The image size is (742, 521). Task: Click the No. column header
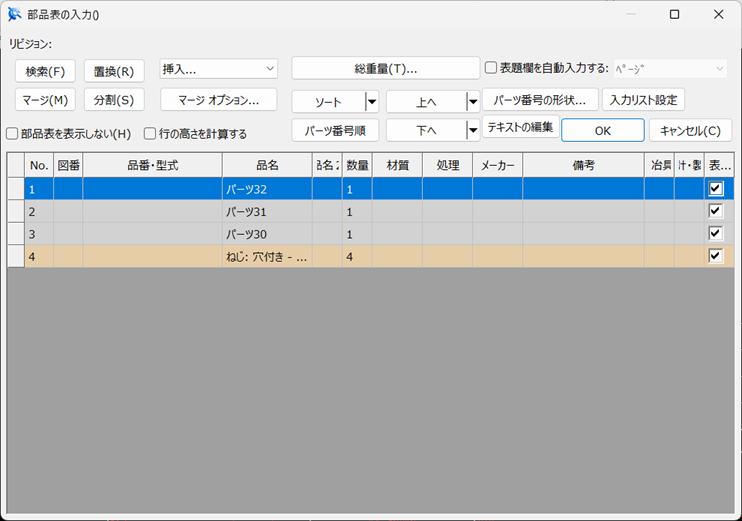(x=39, y=165)
